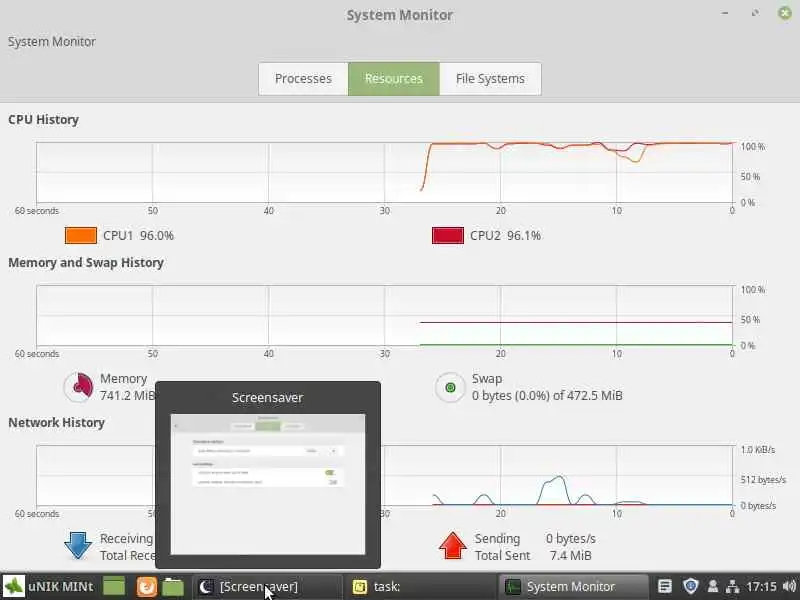Image resolution: width=800 pixels, height=600 pixels.
Task: Click the CPU2 96.1% label
Action: pyautogui.click(x=505, y=235)
